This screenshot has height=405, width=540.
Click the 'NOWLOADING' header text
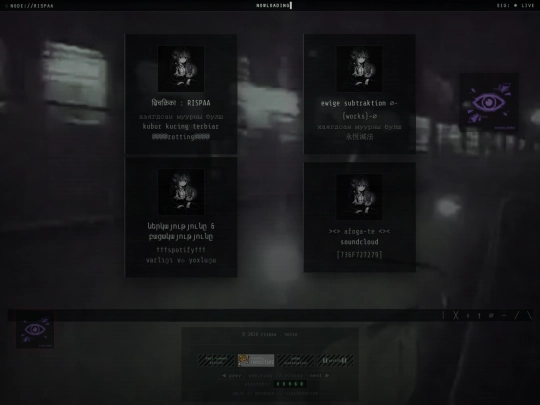273,6
